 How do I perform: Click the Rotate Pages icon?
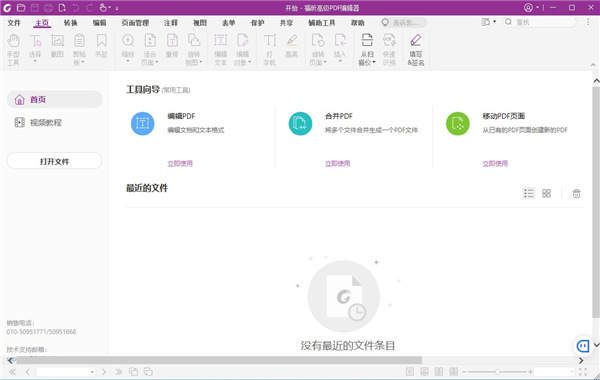point(318,41)
